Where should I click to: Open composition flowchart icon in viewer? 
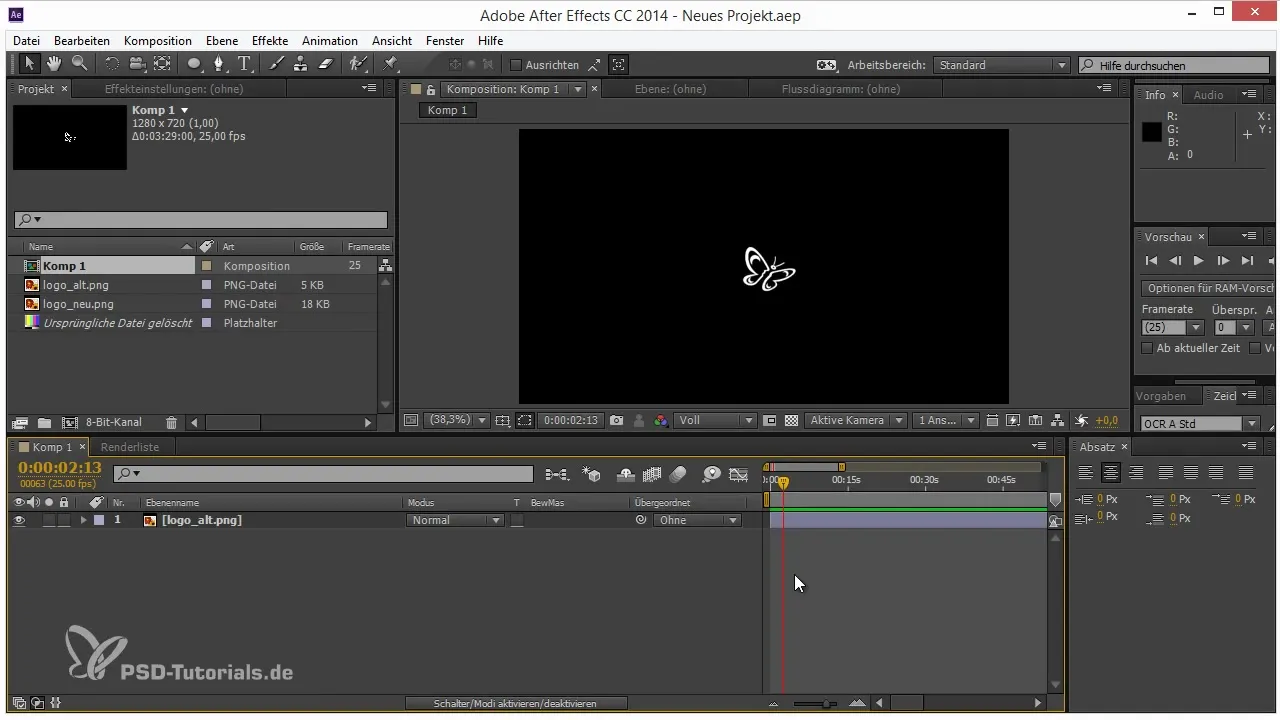[x=1057, y=421]
